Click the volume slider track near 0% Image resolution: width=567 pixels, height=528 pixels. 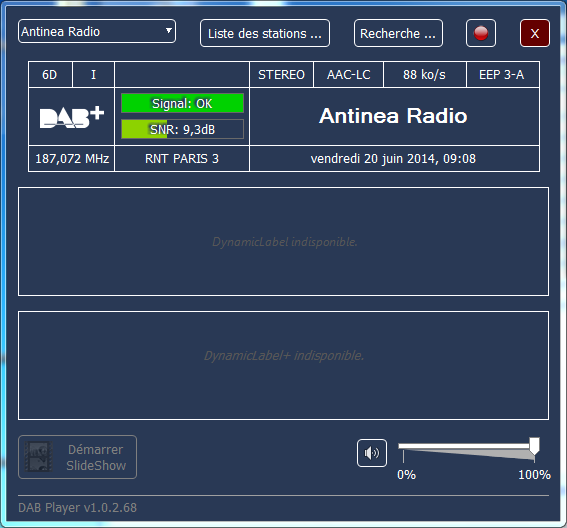(404, 446)
